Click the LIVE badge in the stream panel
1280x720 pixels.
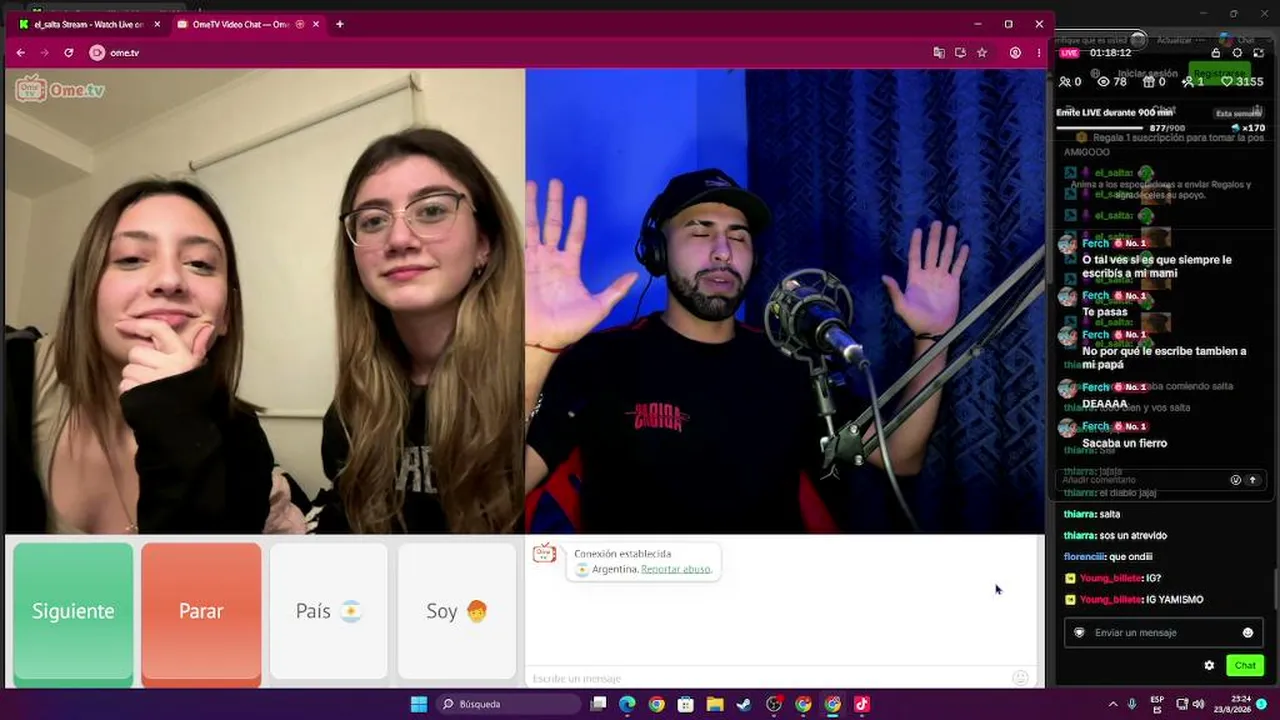1070,53
